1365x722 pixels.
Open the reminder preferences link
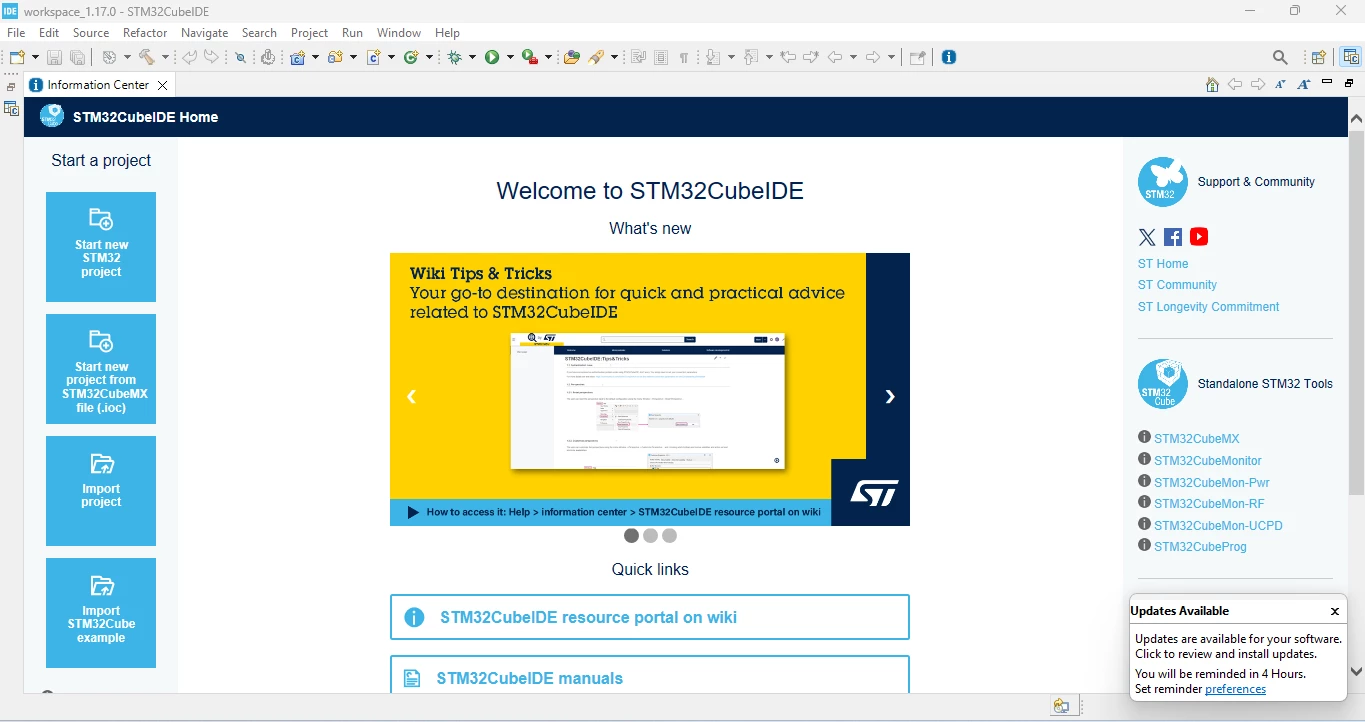(1235, 689)
